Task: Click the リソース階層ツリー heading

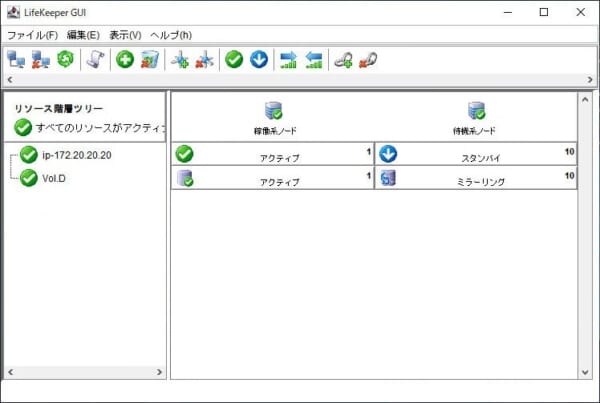Action: click(59, 109)
